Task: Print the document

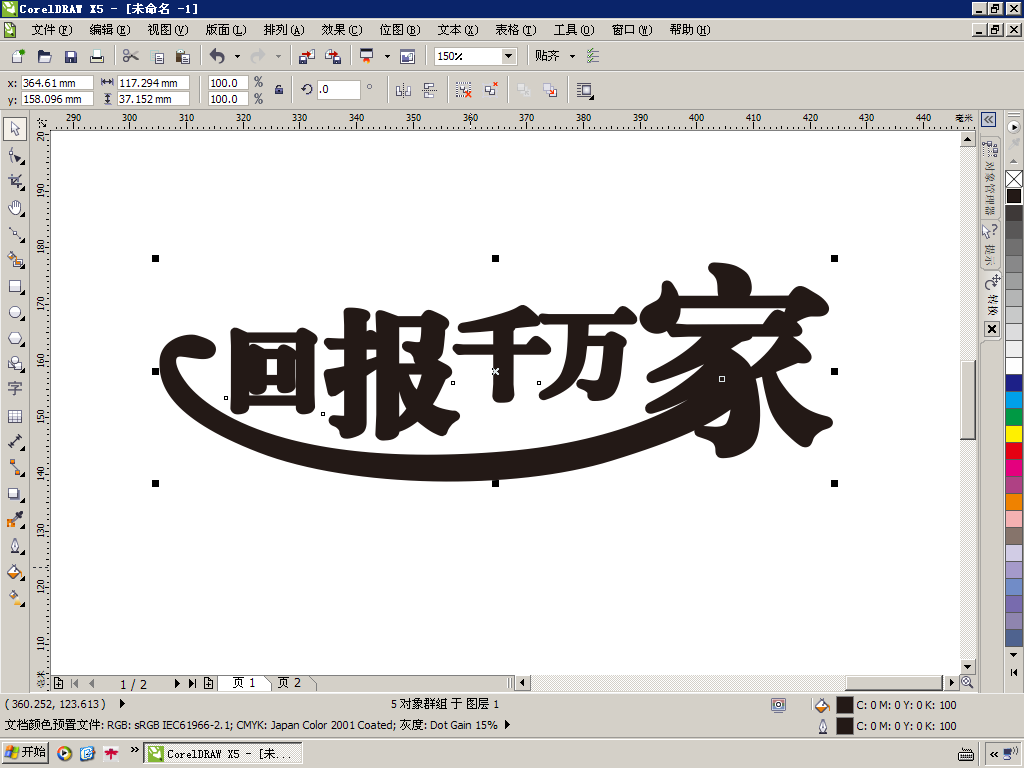Action: [97, 56]
